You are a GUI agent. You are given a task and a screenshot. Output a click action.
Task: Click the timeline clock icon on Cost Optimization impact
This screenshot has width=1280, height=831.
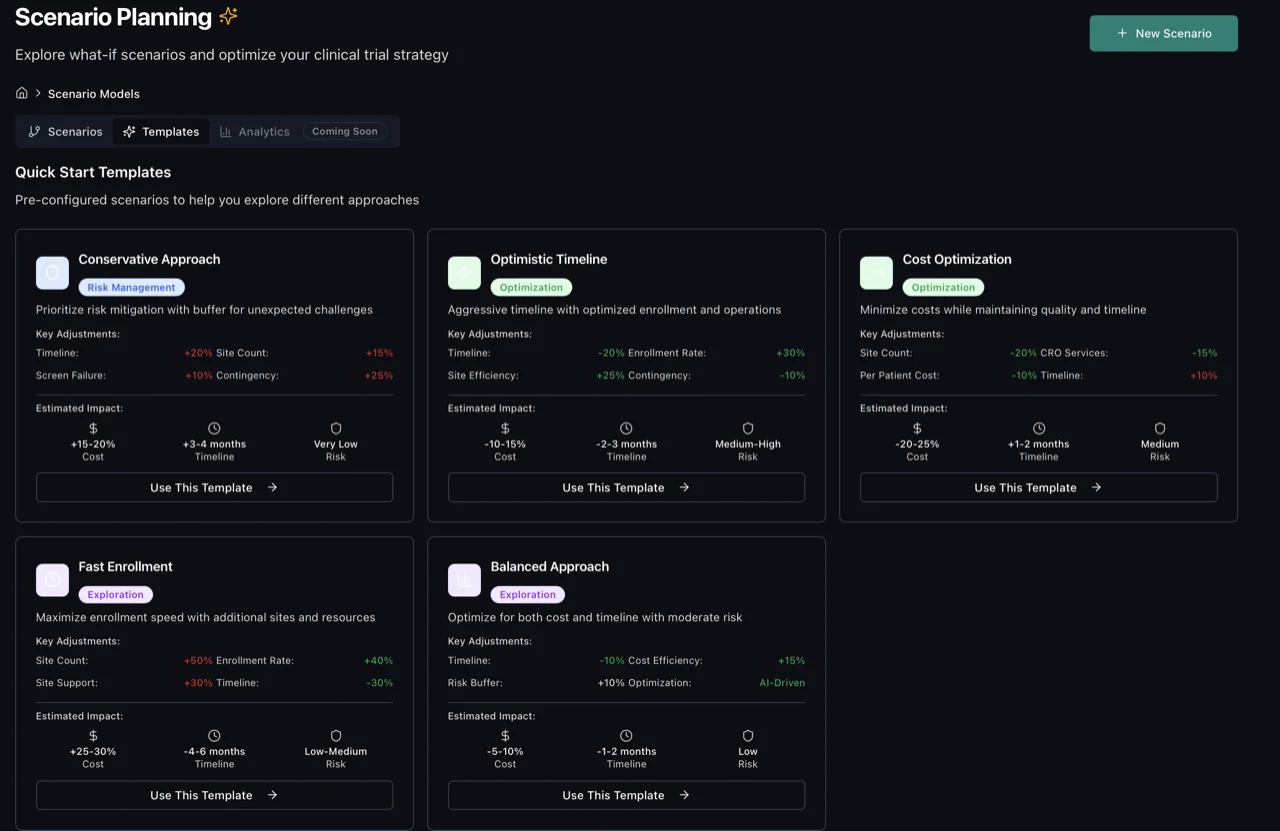1038,428
